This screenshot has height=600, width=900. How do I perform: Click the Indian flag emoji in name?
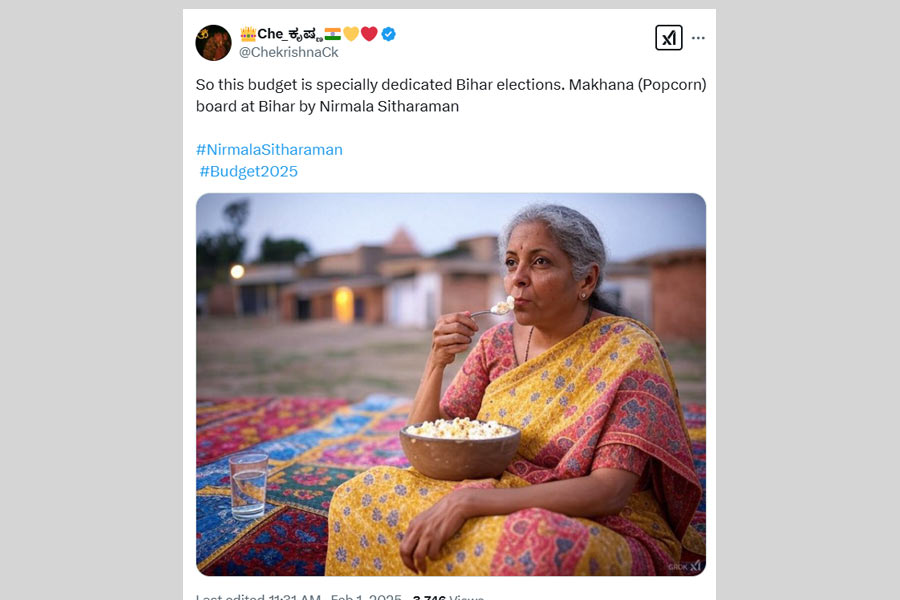[332, 34]
